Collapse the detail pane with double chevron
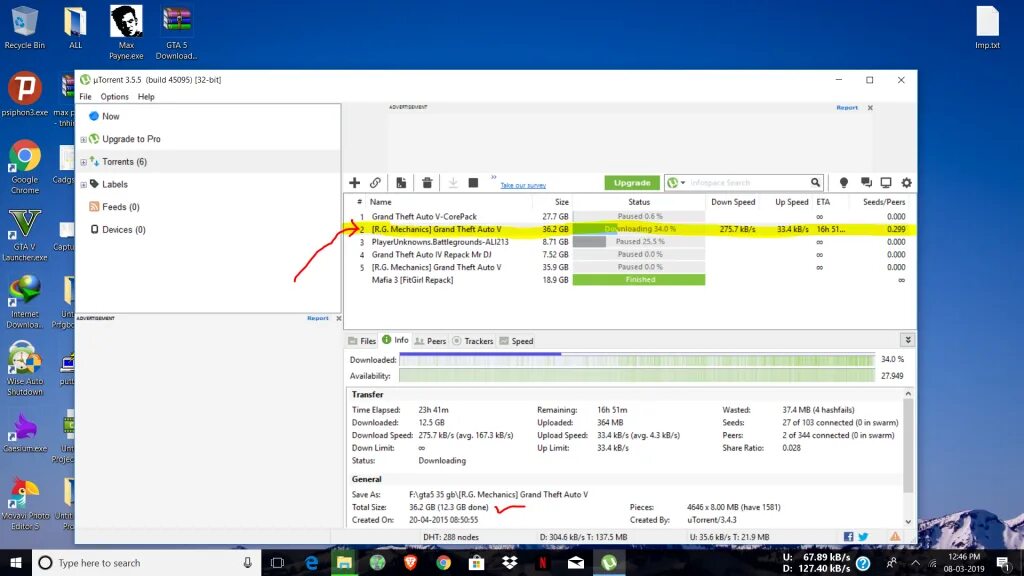1024x576 pixels. click(x=908, y=340)
